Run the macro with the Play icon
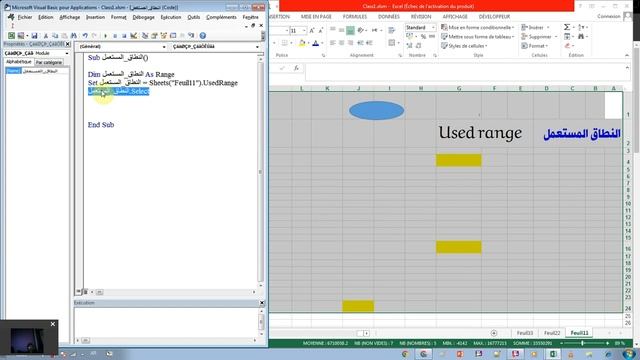 coord(105,36)
